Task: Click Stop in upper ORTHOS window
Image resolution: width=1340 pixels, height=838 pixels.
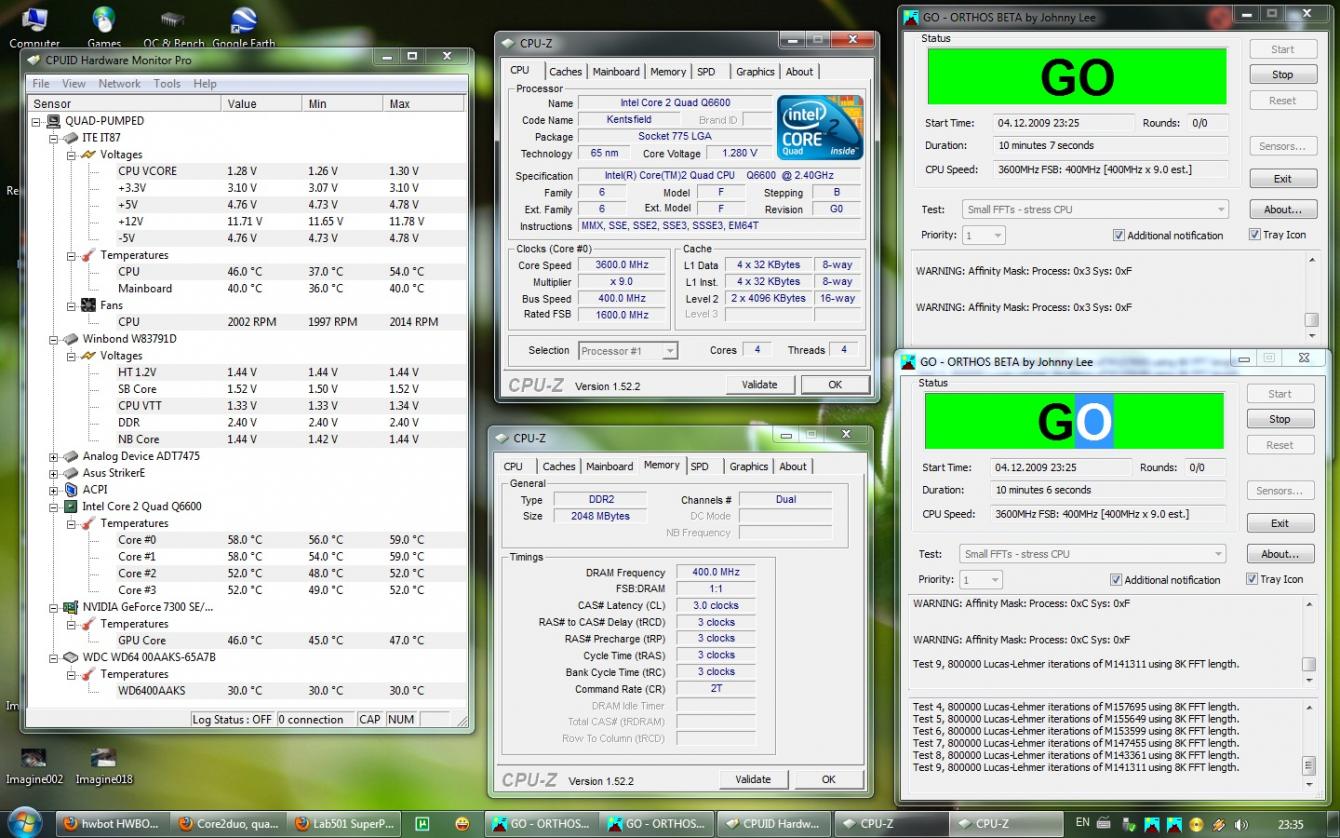Action: (x=1282, y=75)
